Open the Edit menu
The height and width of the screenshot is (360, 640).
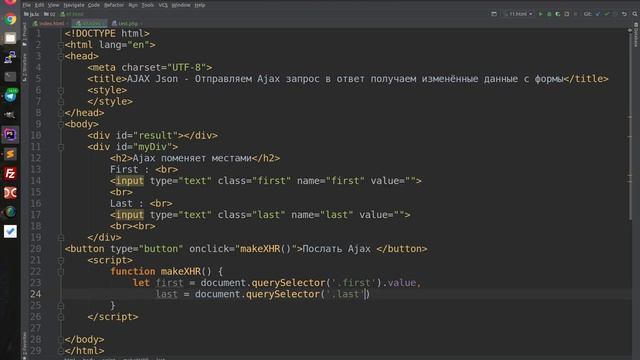click(x=39, y=5)
